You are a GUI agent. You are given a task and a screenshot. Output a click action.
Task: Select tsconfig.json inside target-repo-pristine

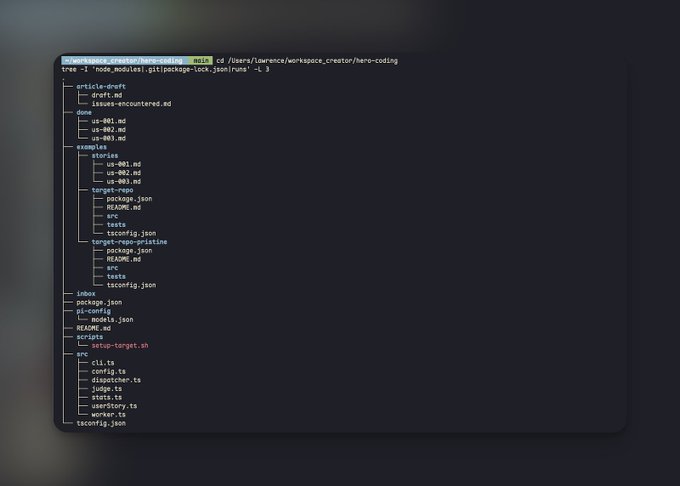[131, 285]
